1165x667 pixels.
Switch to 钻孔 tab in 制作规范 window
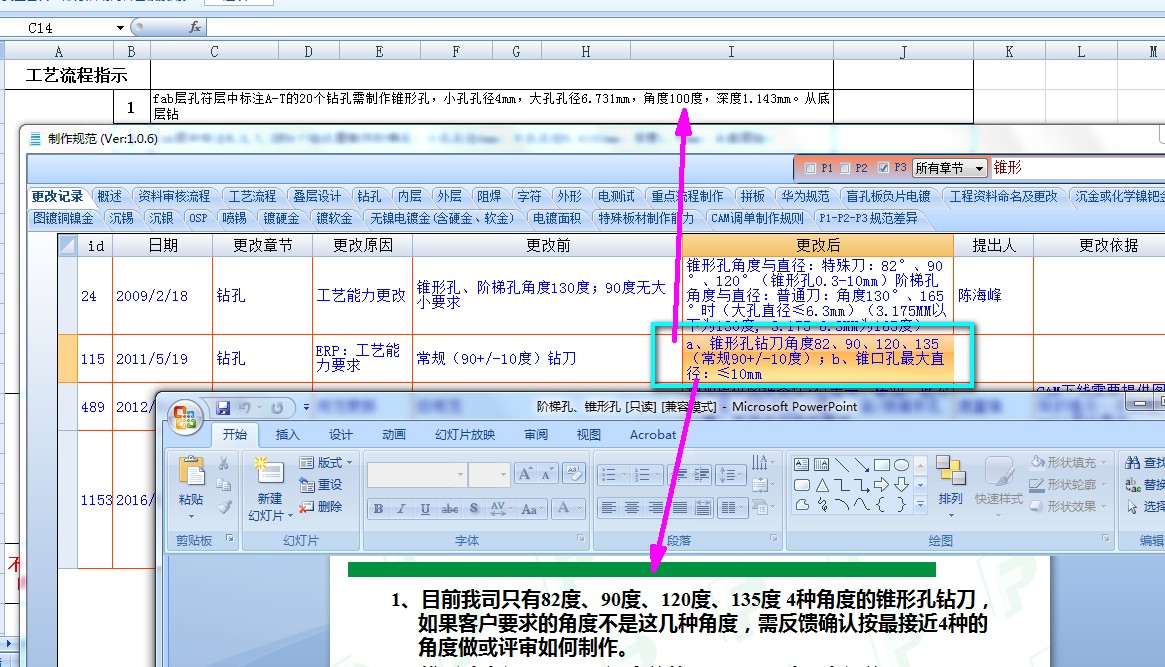click(x=369, y=197)
